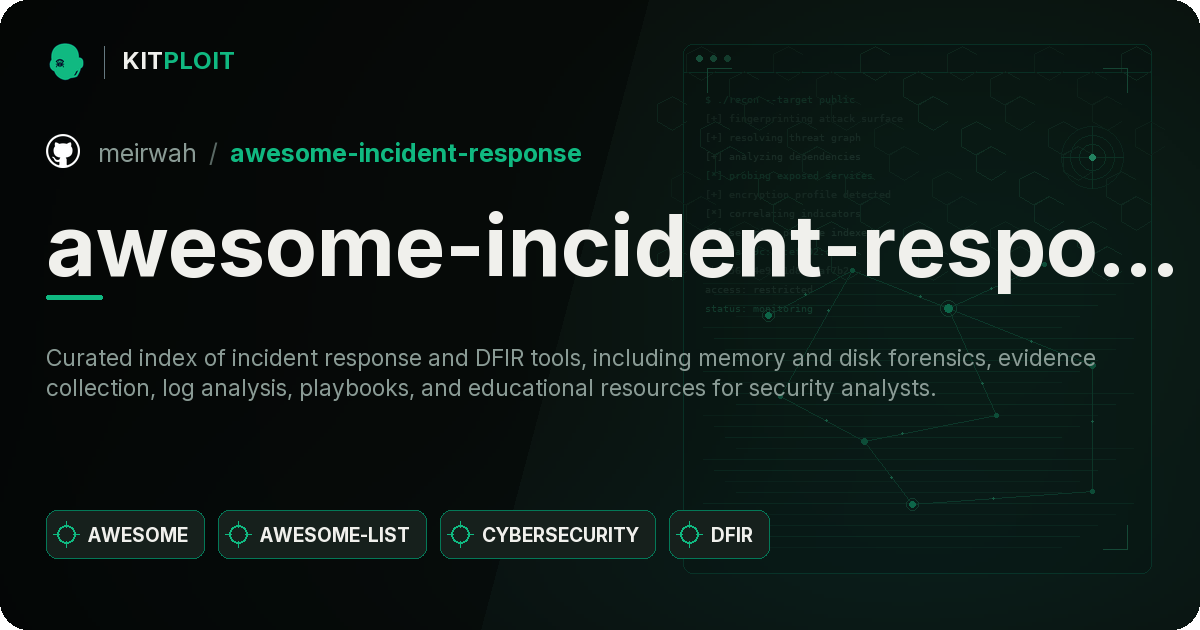Click the radar target icon in terminal
This screenshot has height=630, width=1200.
point(1092,157)
